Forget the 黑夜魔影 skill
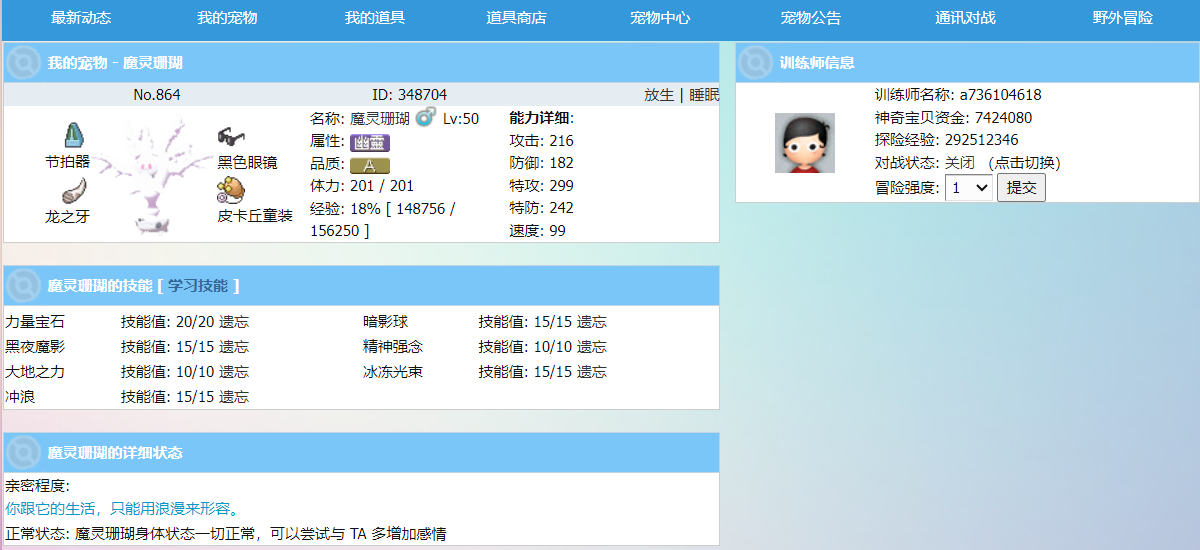The height and width of the screenshot is (550, 1200). coord(234,347)
